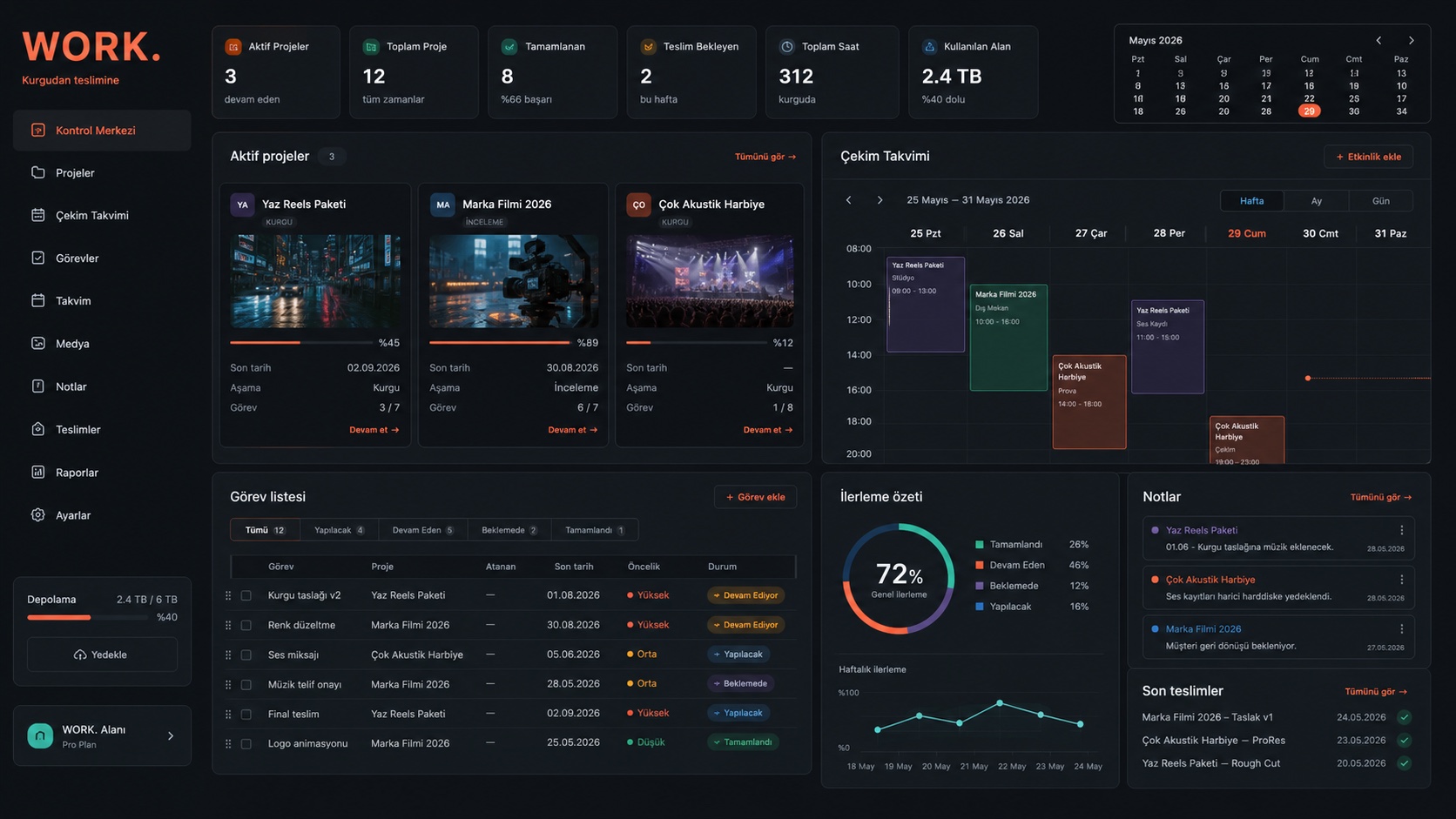Click the Kullanılan Alan stat icon
This screenshot has height=819, width=1456.
(x=929, y=46)
